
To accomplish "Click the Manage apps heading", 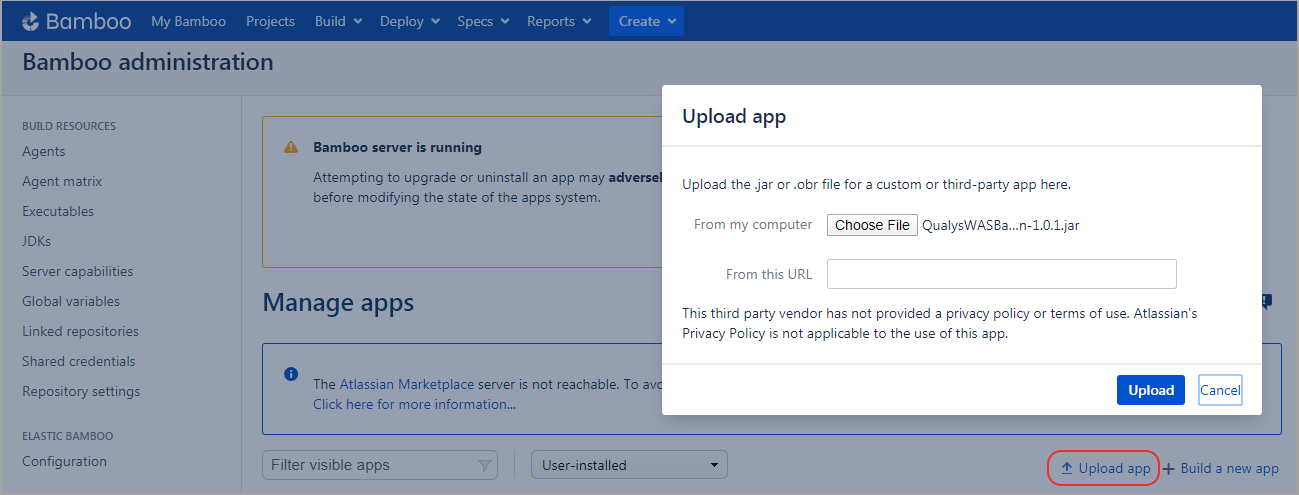I will point(338,302).
